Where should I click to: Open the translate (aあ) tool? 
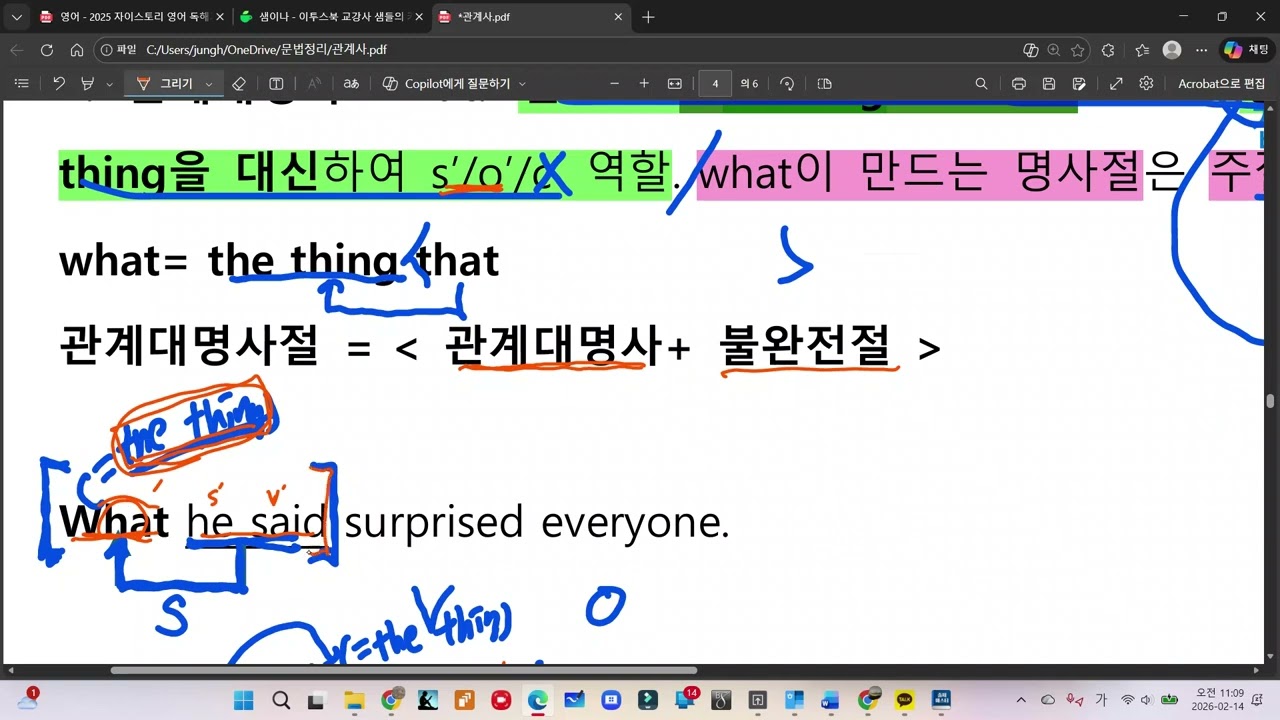(x=351, y=84)
